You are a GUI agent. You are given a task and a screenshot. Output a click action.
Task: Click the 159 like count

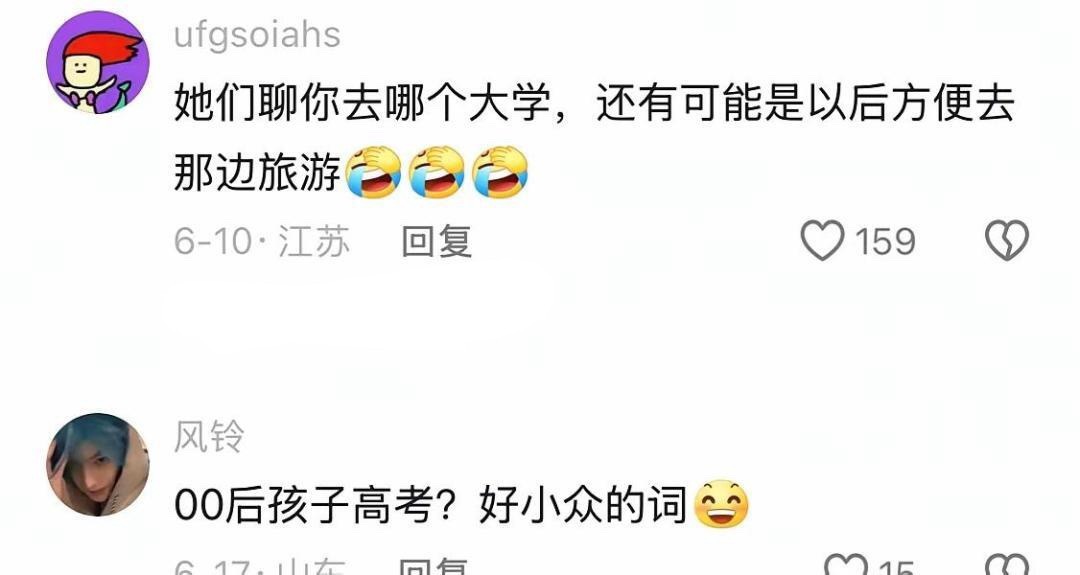tap(885, 242)
